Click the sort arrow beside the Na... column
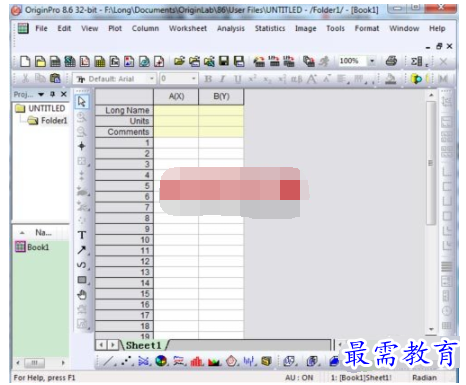The width and height of the screenshot is (466, 385). [x=22, y=233]
